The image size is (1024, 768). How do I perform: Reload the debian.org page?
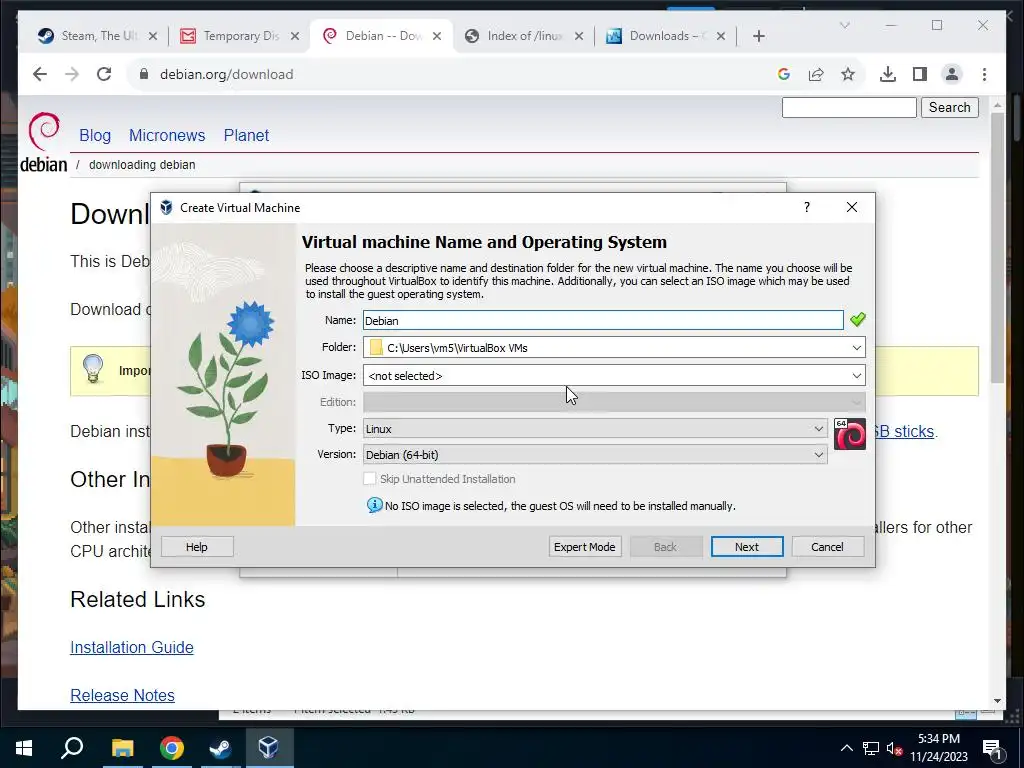point(104,74)
